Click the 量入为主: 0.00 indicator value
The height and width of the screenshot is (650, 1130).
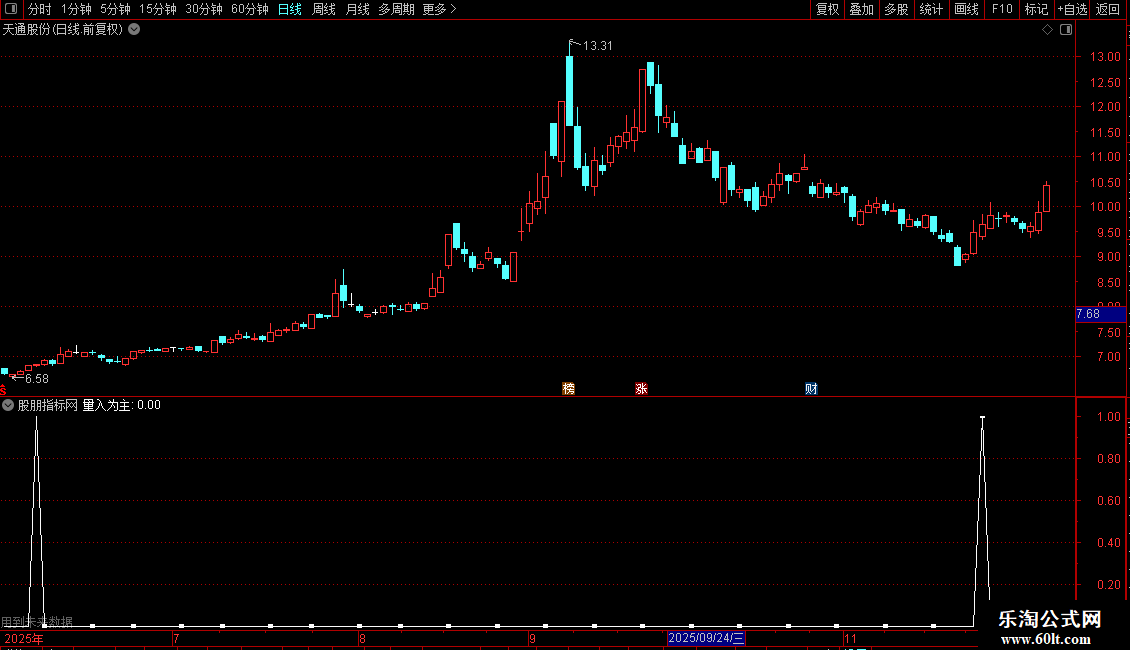(x=122, y=405)
